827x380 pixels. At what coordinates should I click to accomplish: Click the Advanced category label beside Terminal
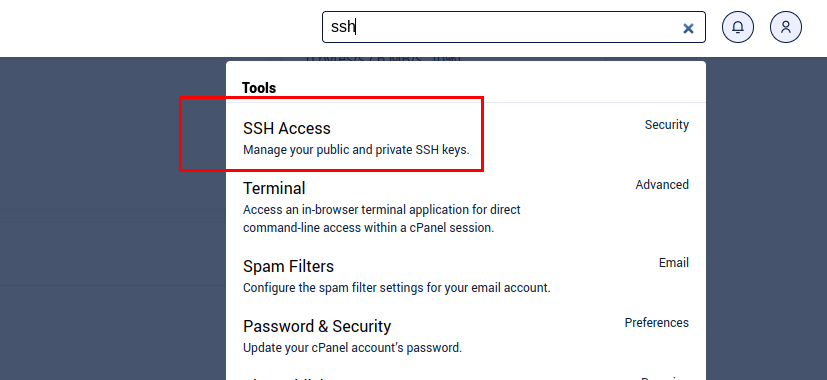662,185
